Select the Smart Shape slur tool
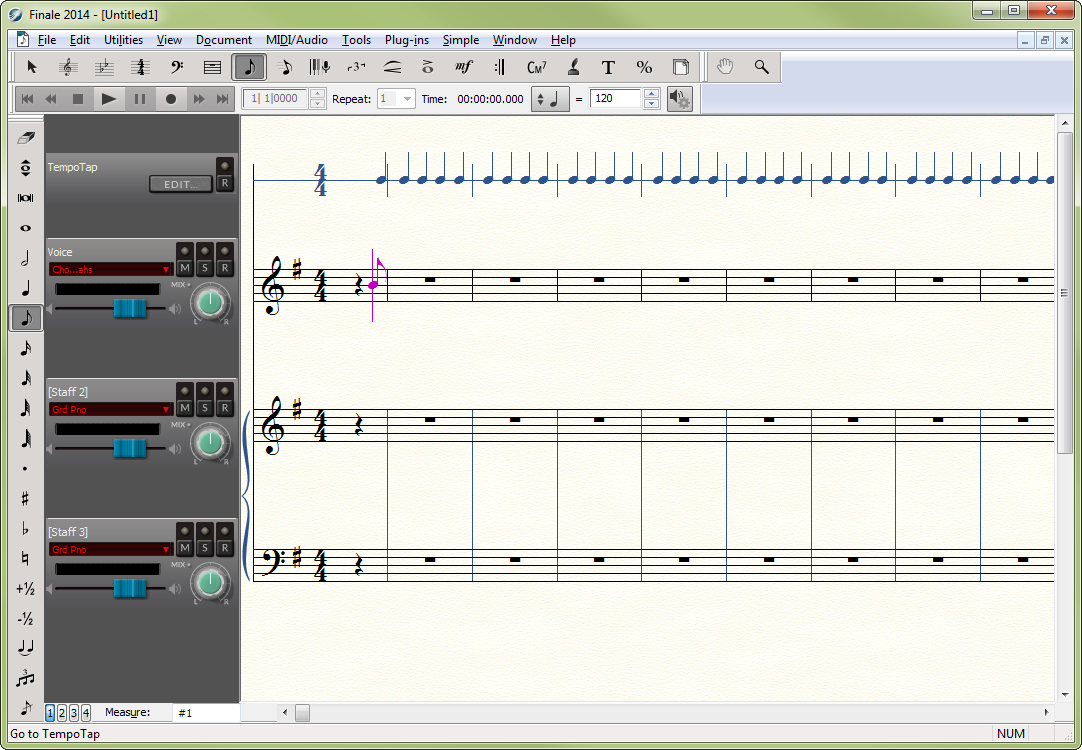Screen dimensions: 1082x750 (392, 67)
